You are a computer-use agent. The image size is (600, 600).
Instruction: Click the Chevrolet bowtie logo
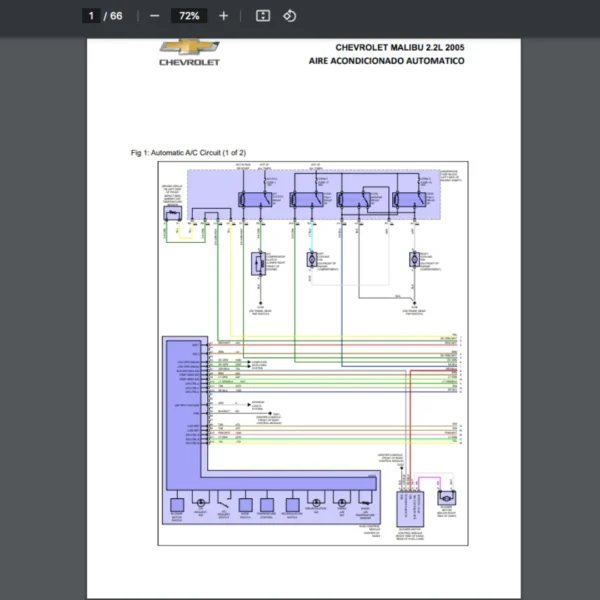point(189,47)
